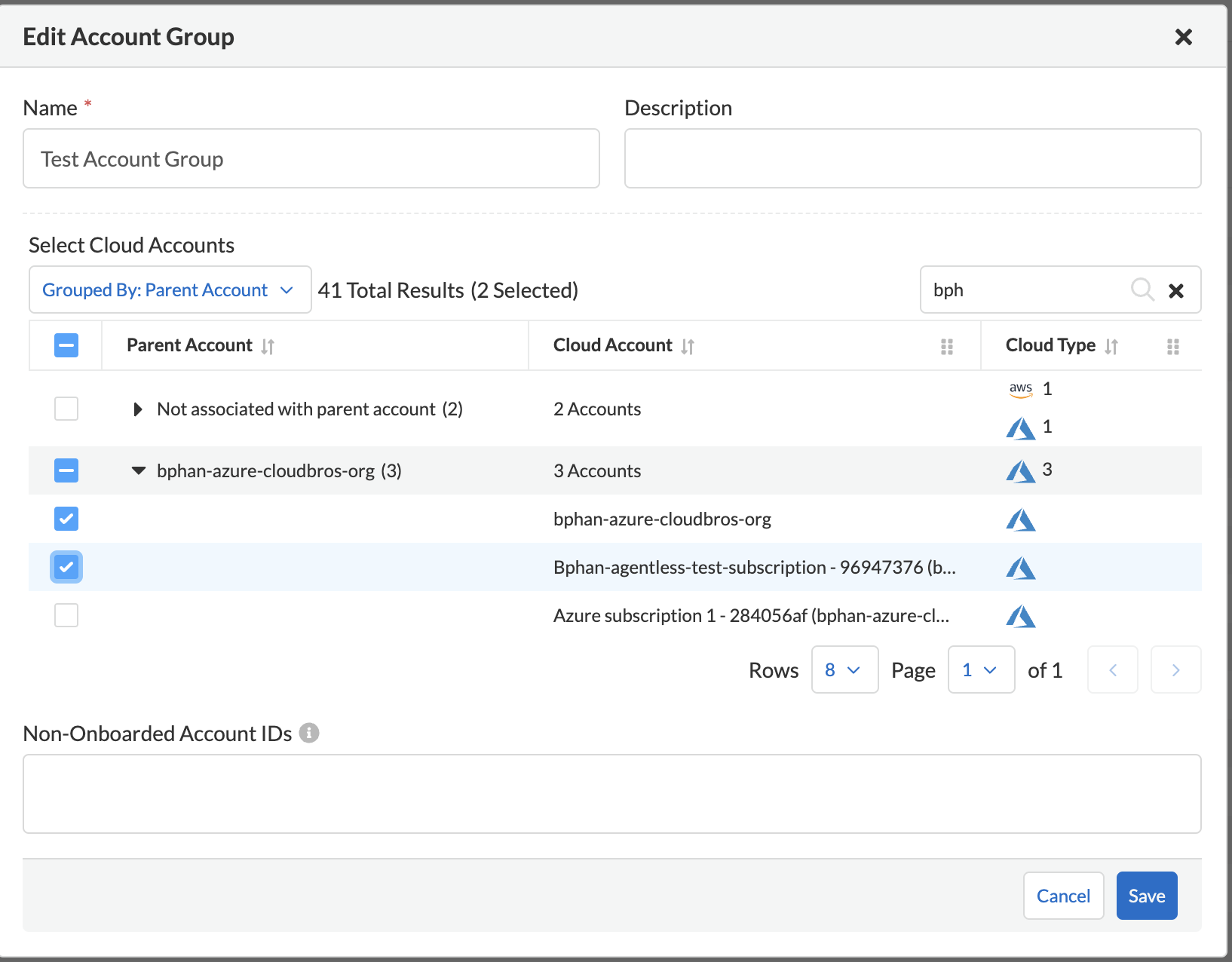
Task: Go to the previous page
Action: 1113,669
